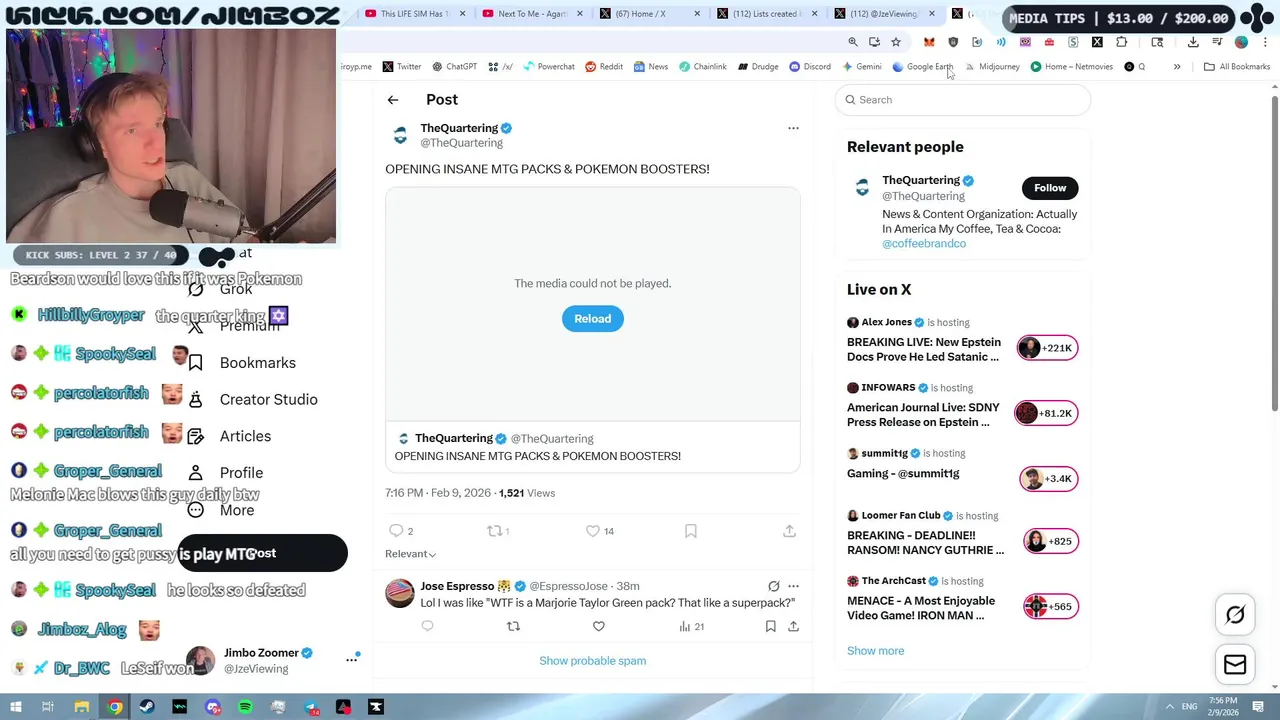Show probable spam replies
The image size is (1280, 720).
click(592, 661)
